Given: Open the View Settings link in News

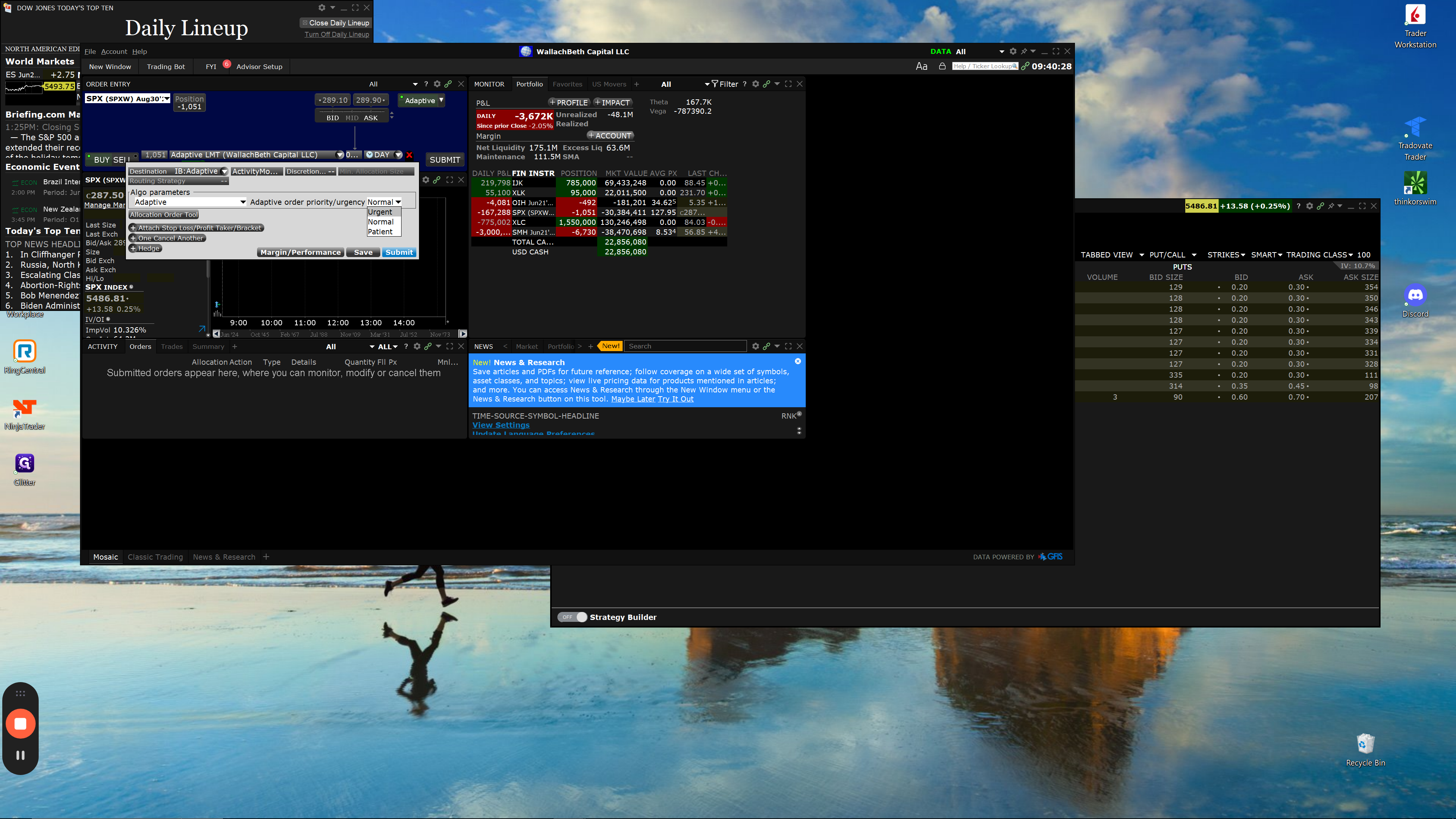Looking at the screenshot, I should pos(501,425).
